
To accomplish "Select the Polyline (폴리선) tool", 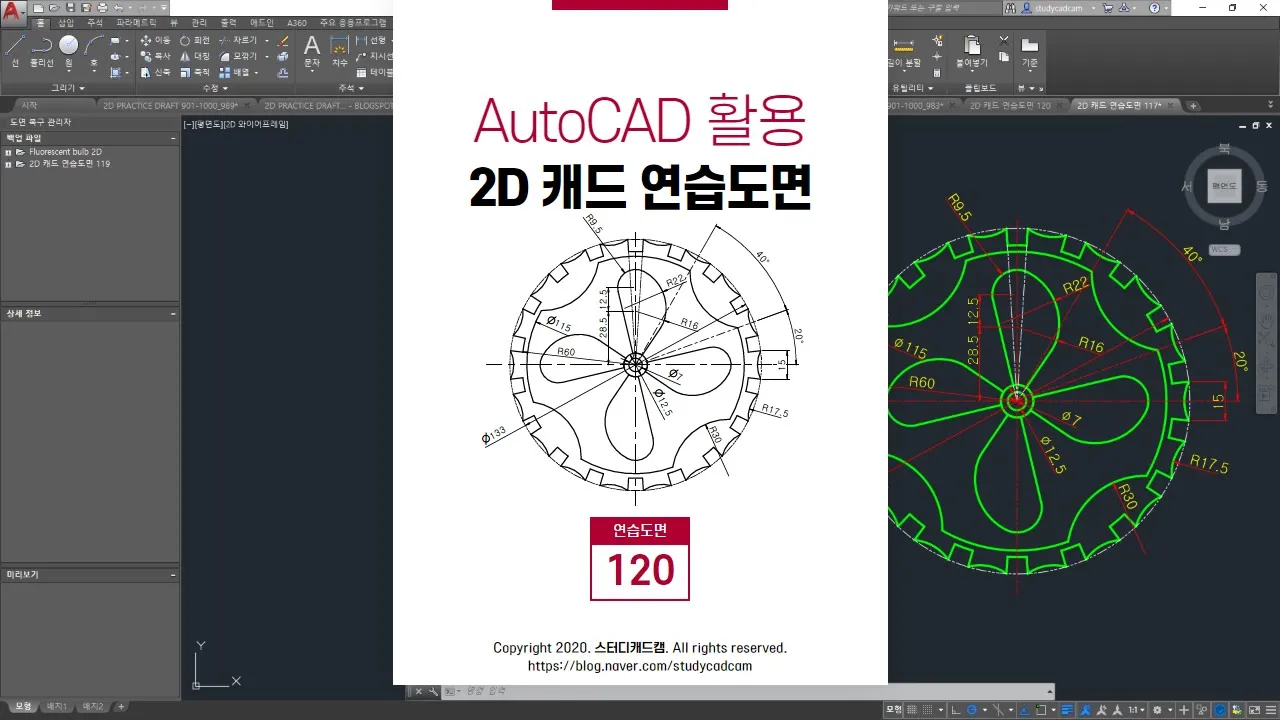I will 41,51.
